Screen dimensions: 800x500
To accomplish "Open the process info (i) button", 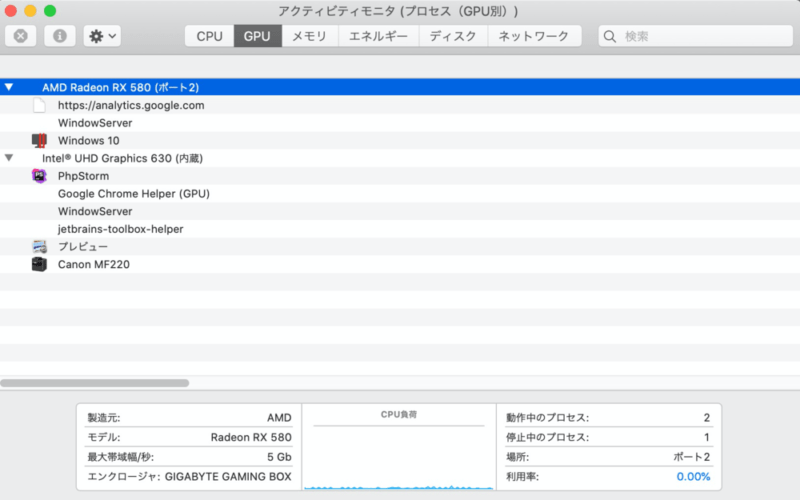I will (60, 36).
